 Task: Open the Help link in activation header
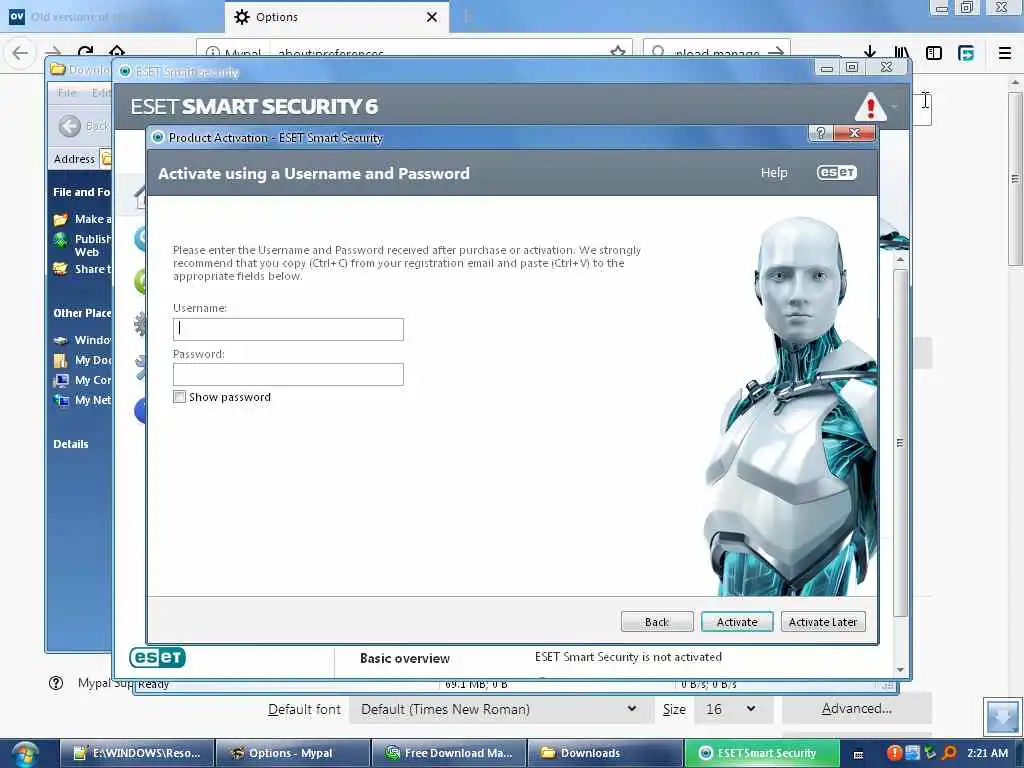point(774,172)
